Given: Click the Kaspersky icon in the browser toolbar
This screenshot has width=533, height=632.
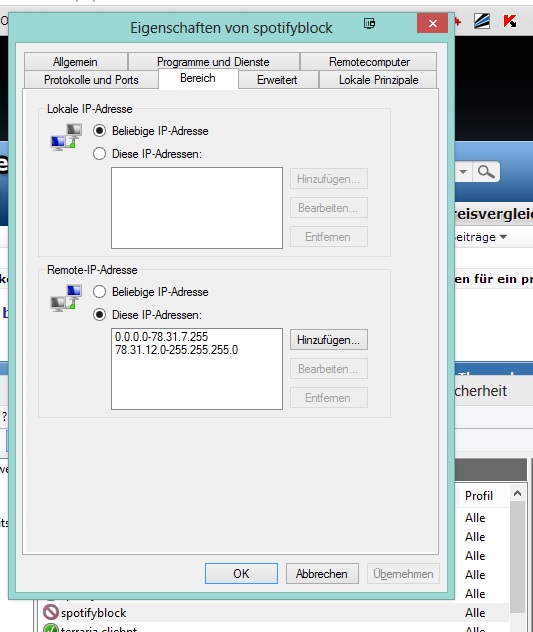Looking at the screenshot, I should click(x=510, y=21).
